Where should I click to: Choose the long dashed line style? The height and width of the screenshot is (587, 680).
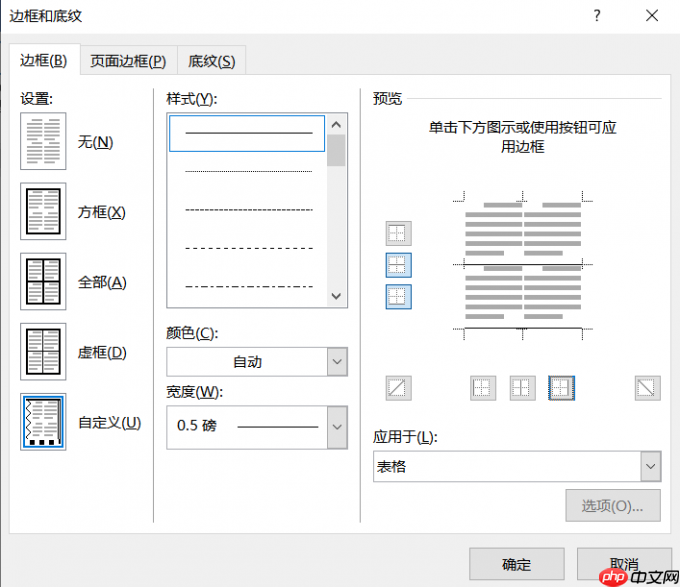coord(248,248)
